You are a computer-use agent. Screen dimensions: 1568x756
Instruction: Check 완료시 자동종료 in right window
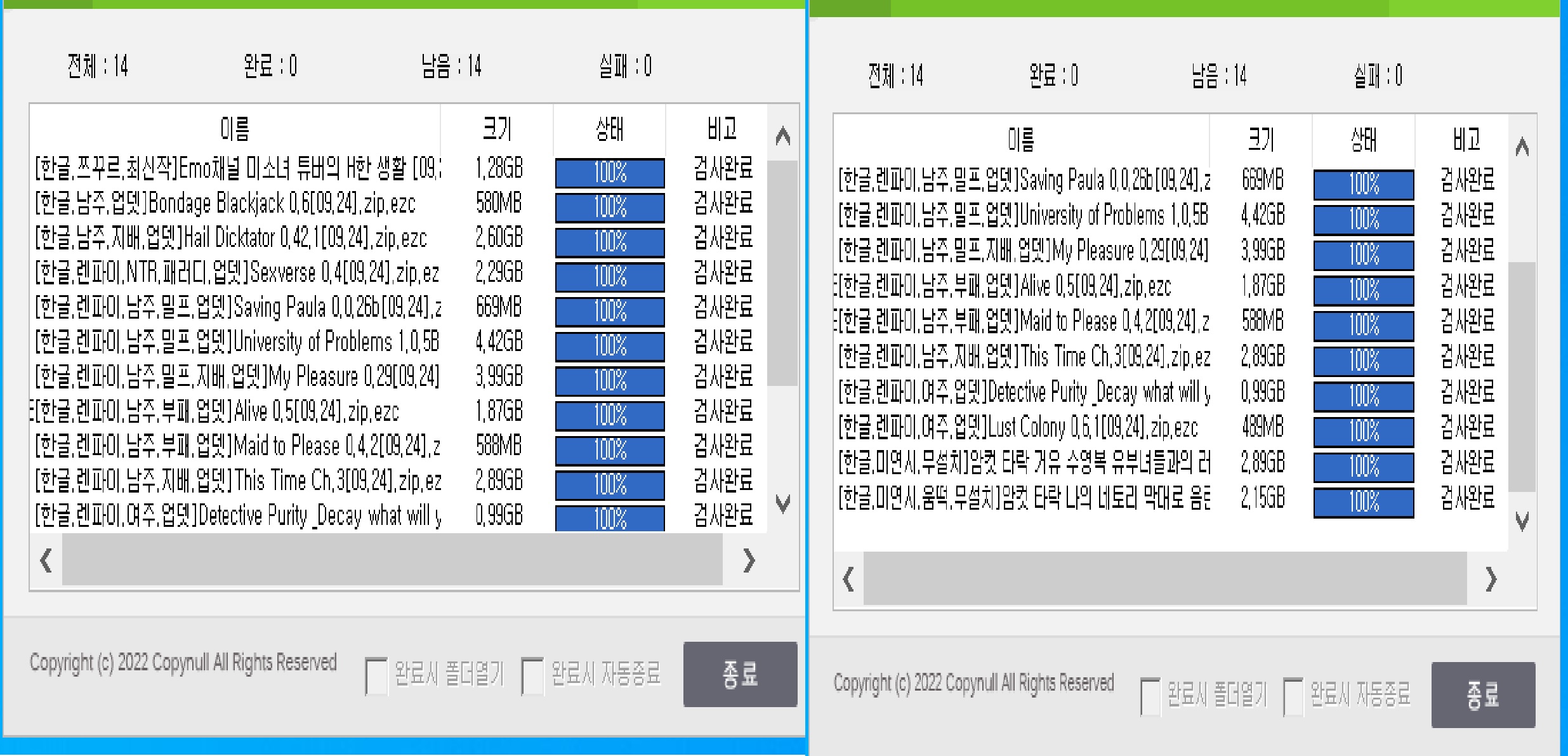[1293, 696]
